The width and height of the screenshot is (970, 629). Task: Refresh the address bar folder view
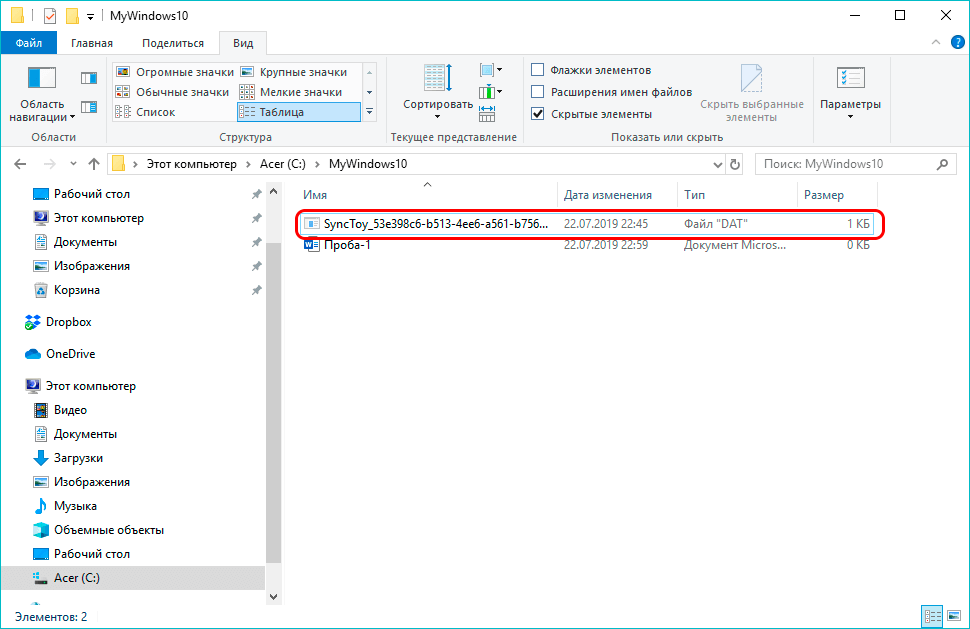point(735,164)
